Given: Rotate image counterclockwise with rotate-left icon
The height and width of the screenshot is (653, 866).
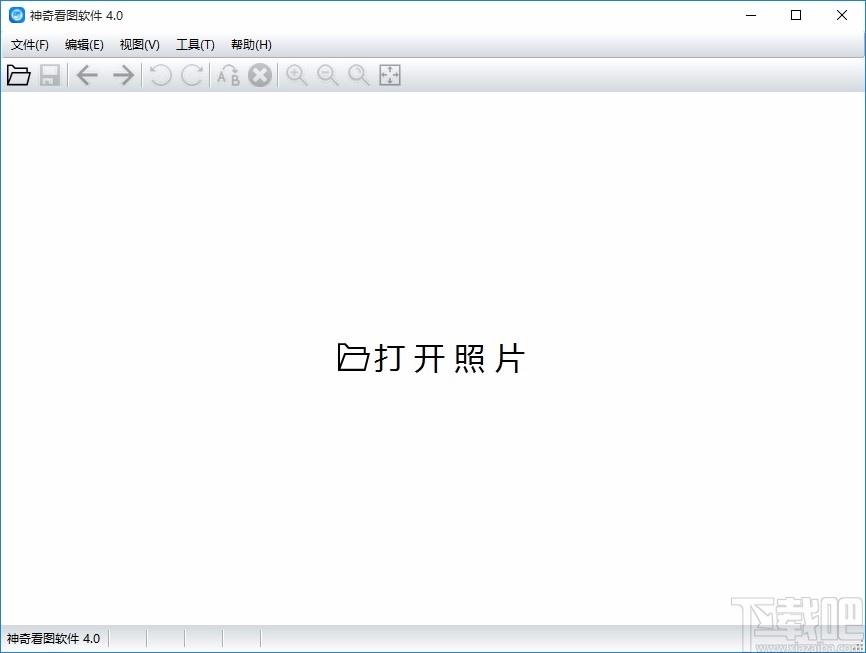Looking at the screenshot, I should (x=160, y=75).
